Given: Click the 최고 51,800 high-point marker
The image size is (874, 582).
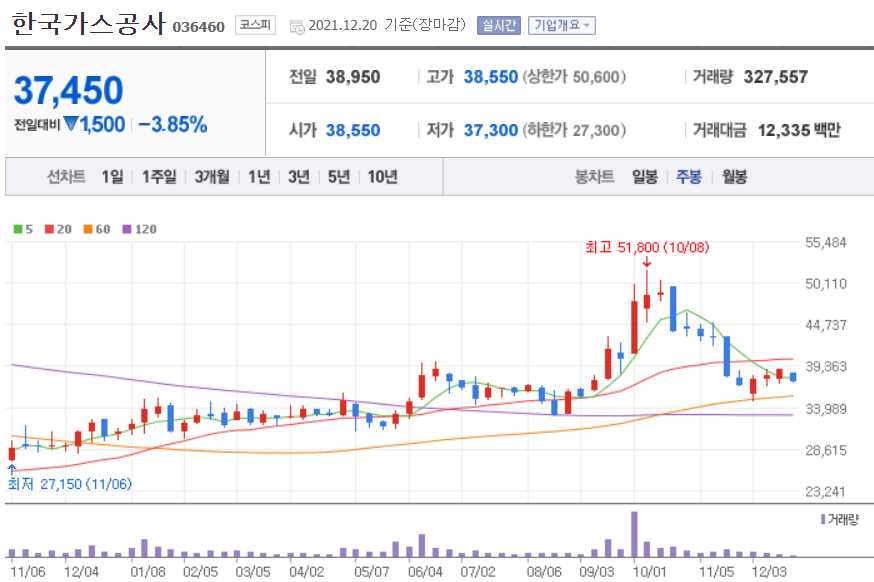Looking at the screenshot, I should click(646, 249).
